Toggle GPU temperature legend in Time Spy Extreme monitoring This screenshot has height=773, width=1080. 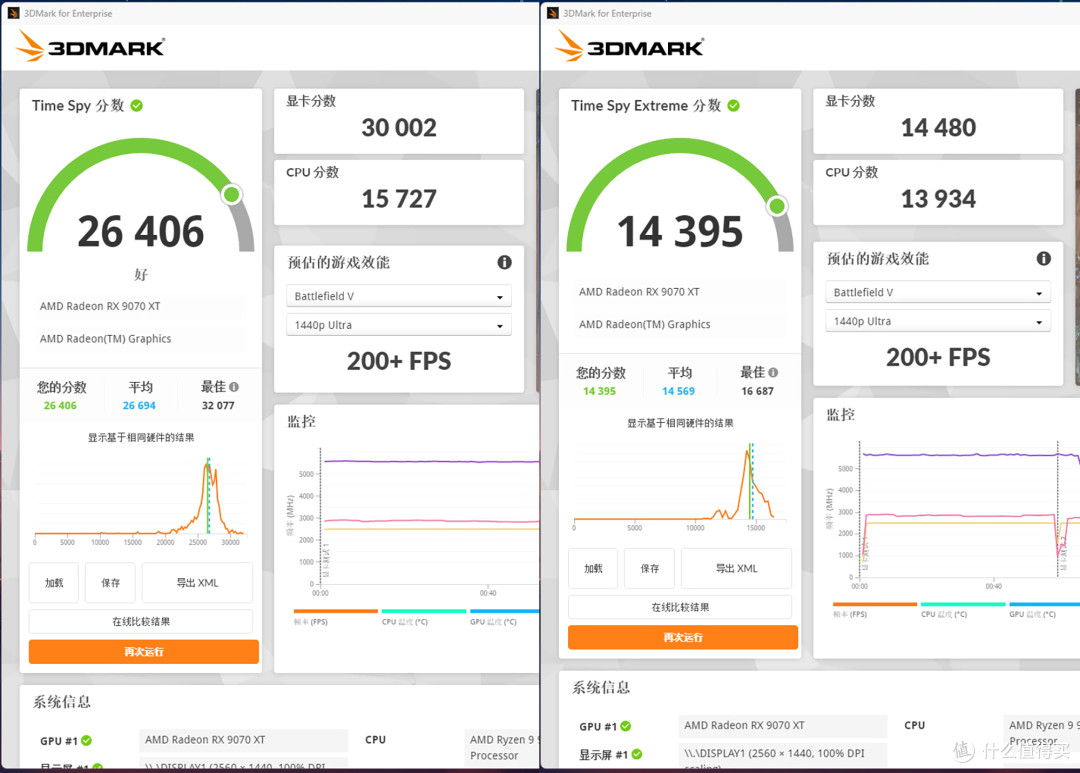(x=1043, y=609)
